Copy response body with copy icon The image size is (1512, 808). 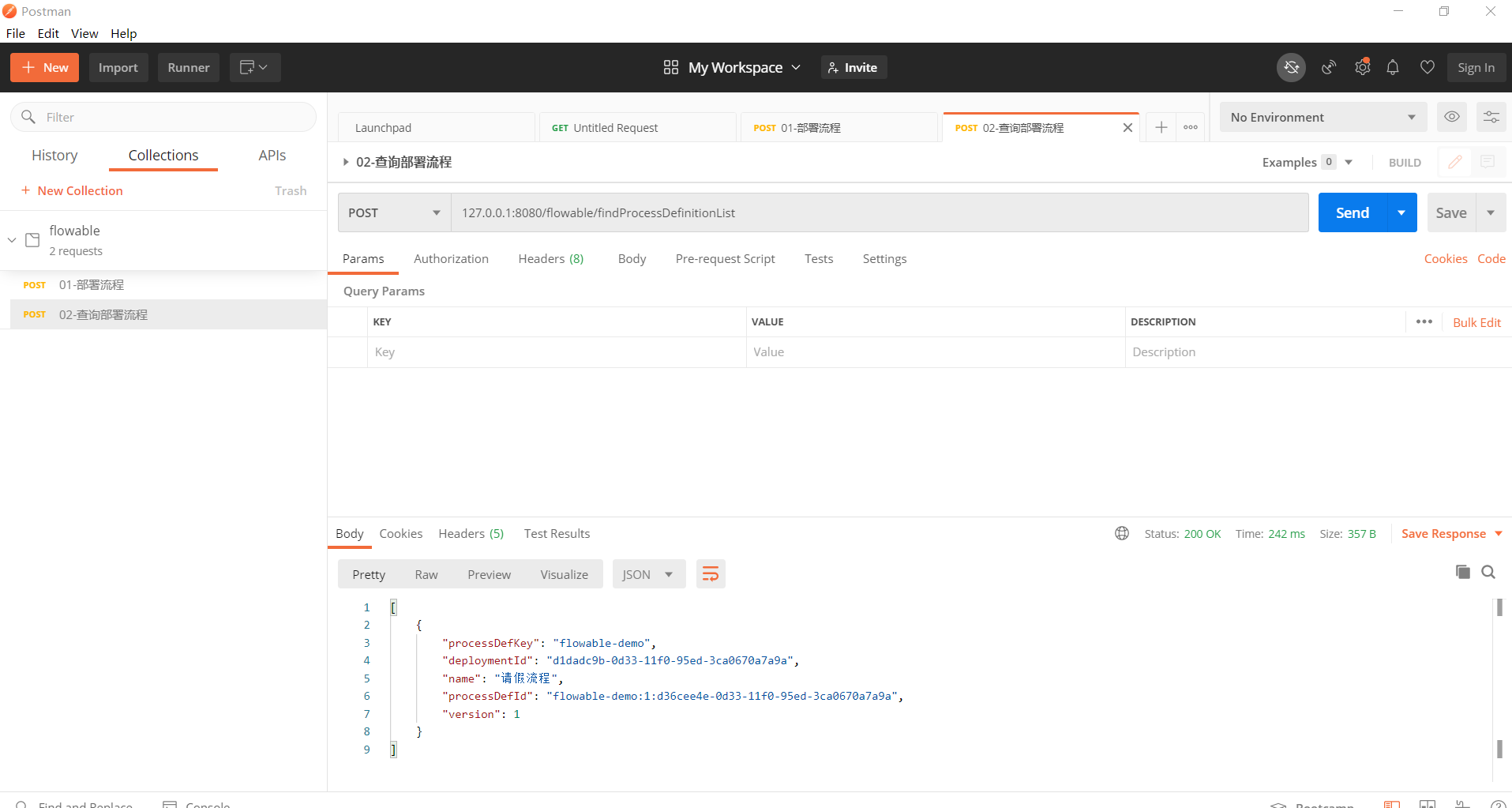point(1462,572)
